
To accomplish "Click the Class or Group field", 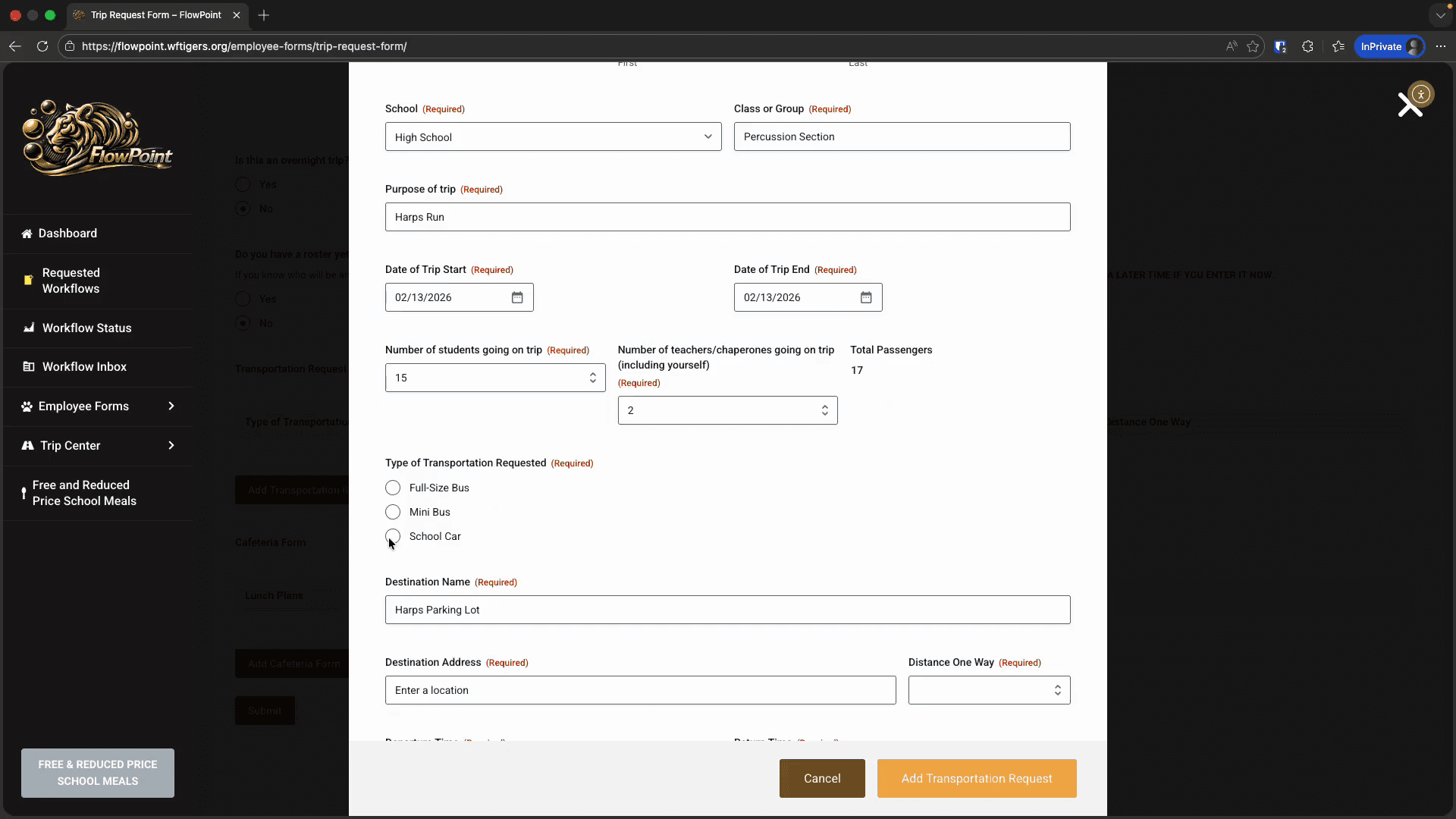I will (902, 136).
